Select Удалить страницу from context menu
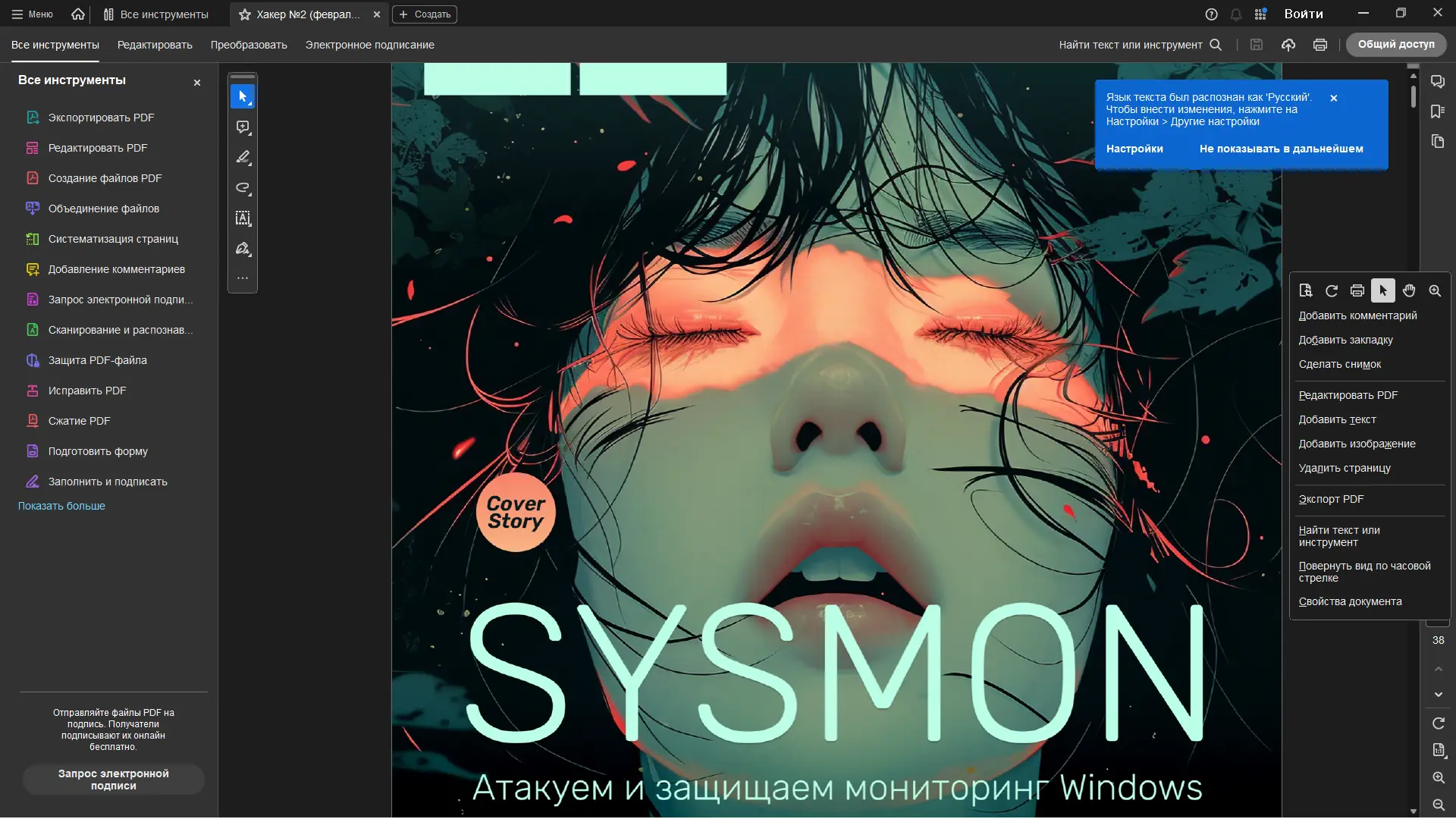Image resolution: width=1456 pixels, height=819 pixels. point(1345,468)
